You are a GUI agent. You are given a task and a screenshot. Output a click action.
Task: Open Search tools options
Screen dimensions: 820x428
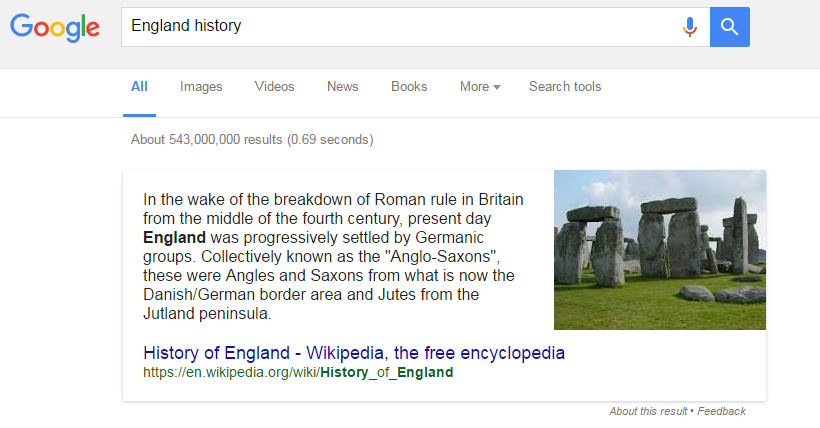pos(565,87)
